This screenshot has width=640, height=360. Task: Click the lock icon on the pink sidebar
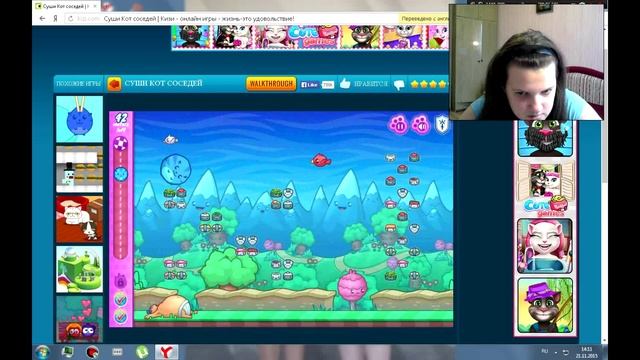click(x=120, y=281)
